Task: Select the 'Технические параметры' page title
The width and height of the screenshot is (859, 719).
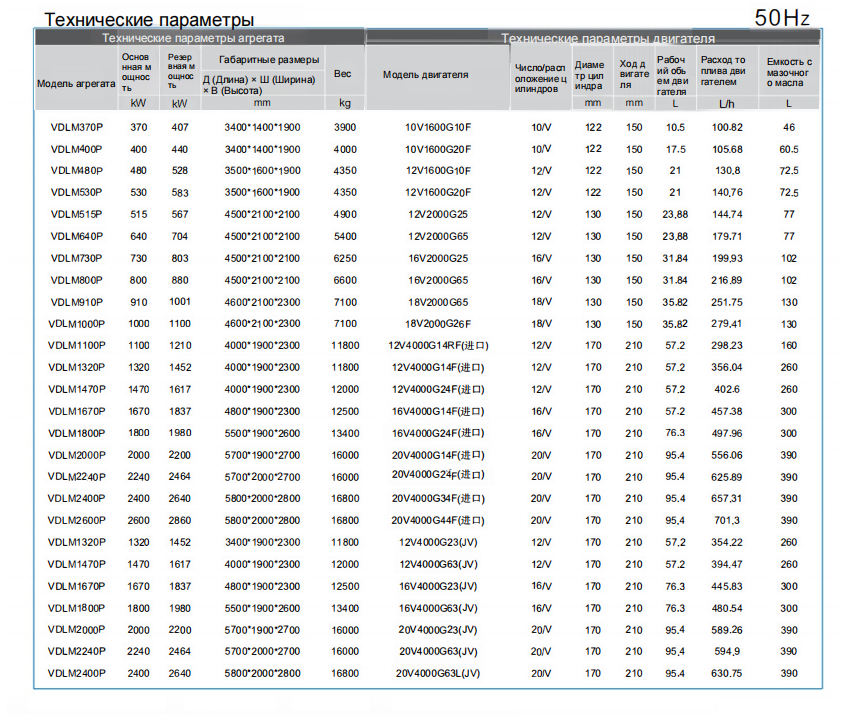Action: pyautogui.click(x=149, y=19)
